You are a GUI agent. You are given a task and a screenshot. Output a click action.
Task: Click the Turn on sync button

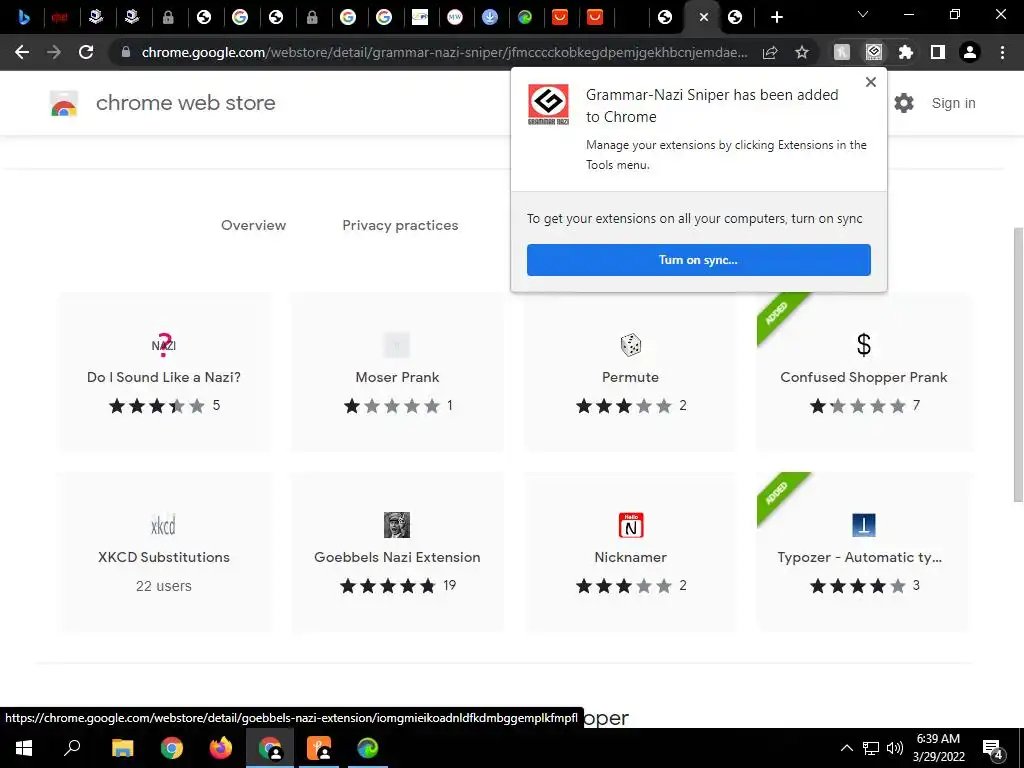698,260
